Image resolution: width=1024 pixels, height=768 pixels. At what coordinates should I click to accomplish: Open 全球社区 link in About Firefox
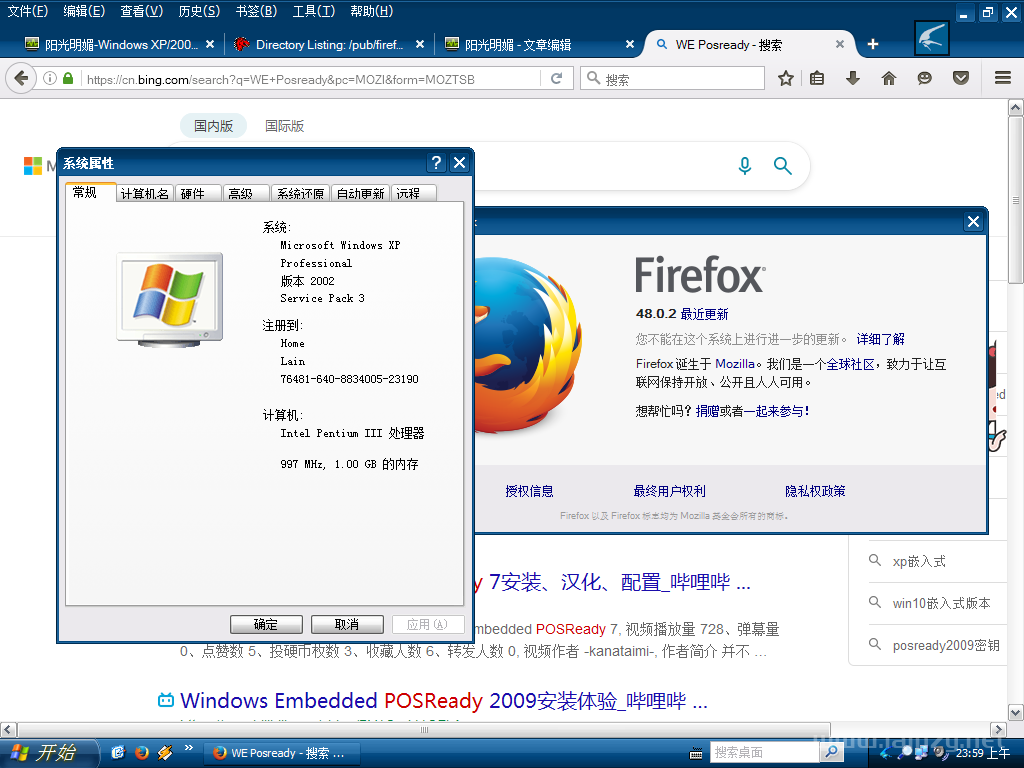(850, 364)
